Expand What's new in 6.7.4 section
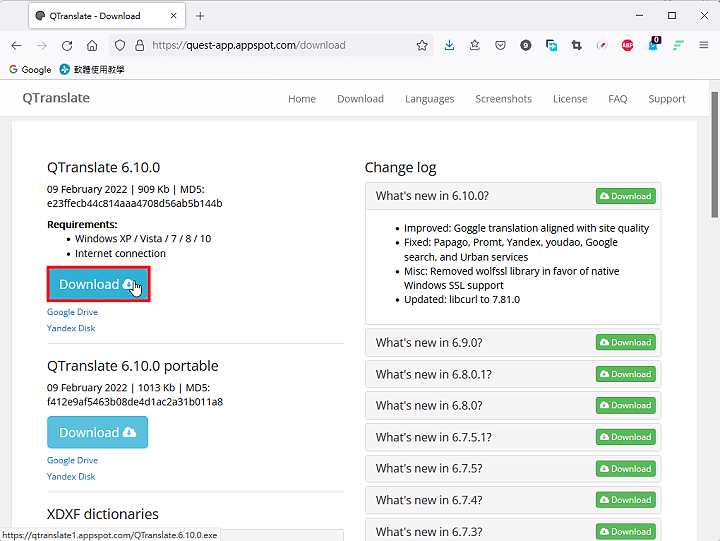 tap(429, 500)
